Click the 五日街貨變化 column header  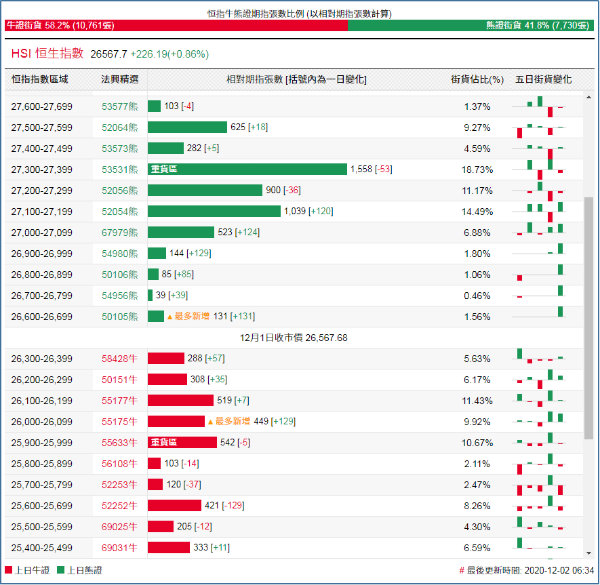click(x=543, y=79)
